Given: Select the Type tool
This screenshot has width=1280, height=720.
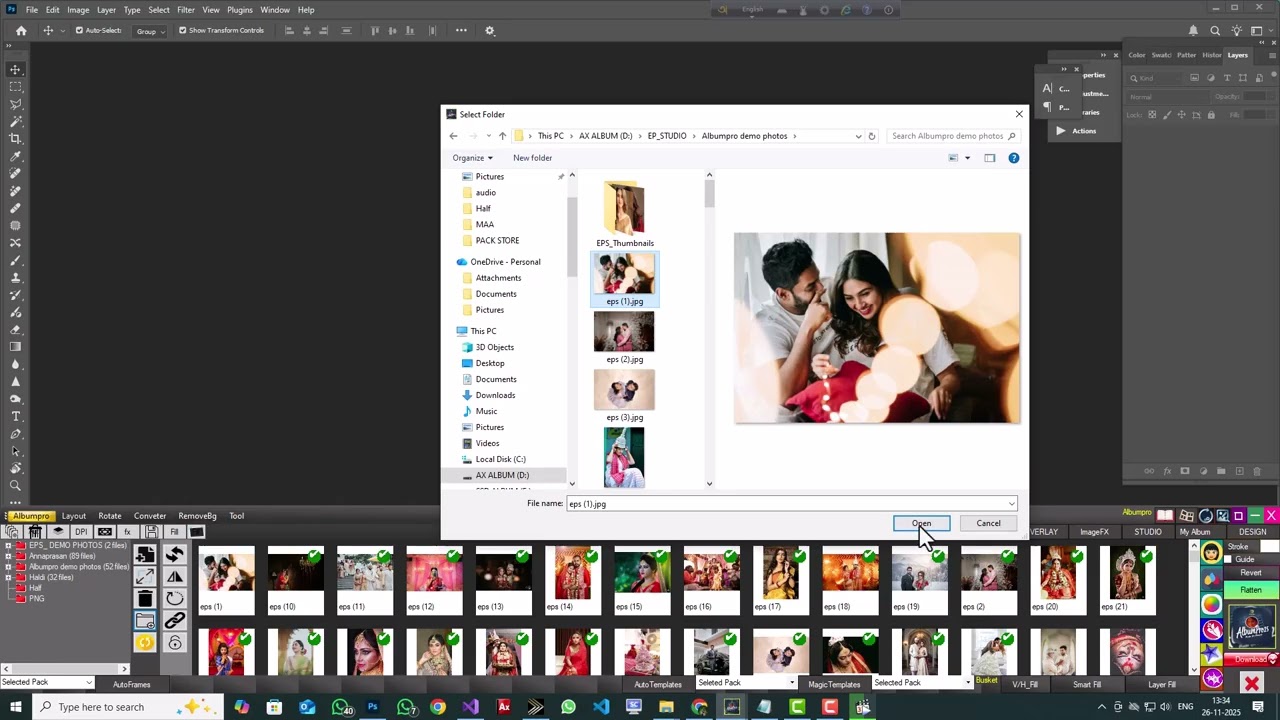Looking at the screenshot, I should (x=16, y=416).
